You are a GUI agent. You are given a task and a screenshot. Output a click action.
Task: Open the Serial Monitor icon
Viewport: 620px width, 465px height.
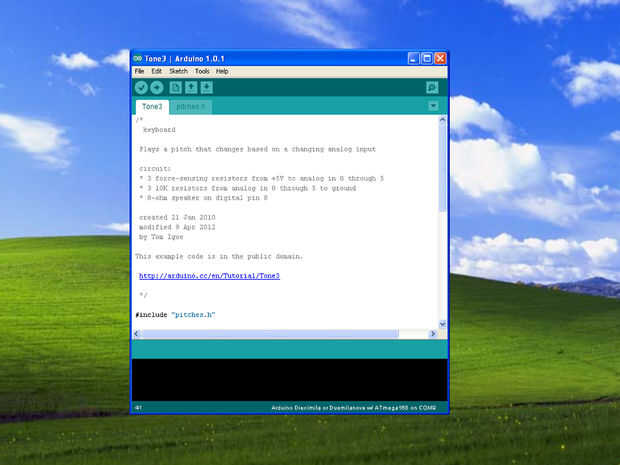click(x=432, y=87)
